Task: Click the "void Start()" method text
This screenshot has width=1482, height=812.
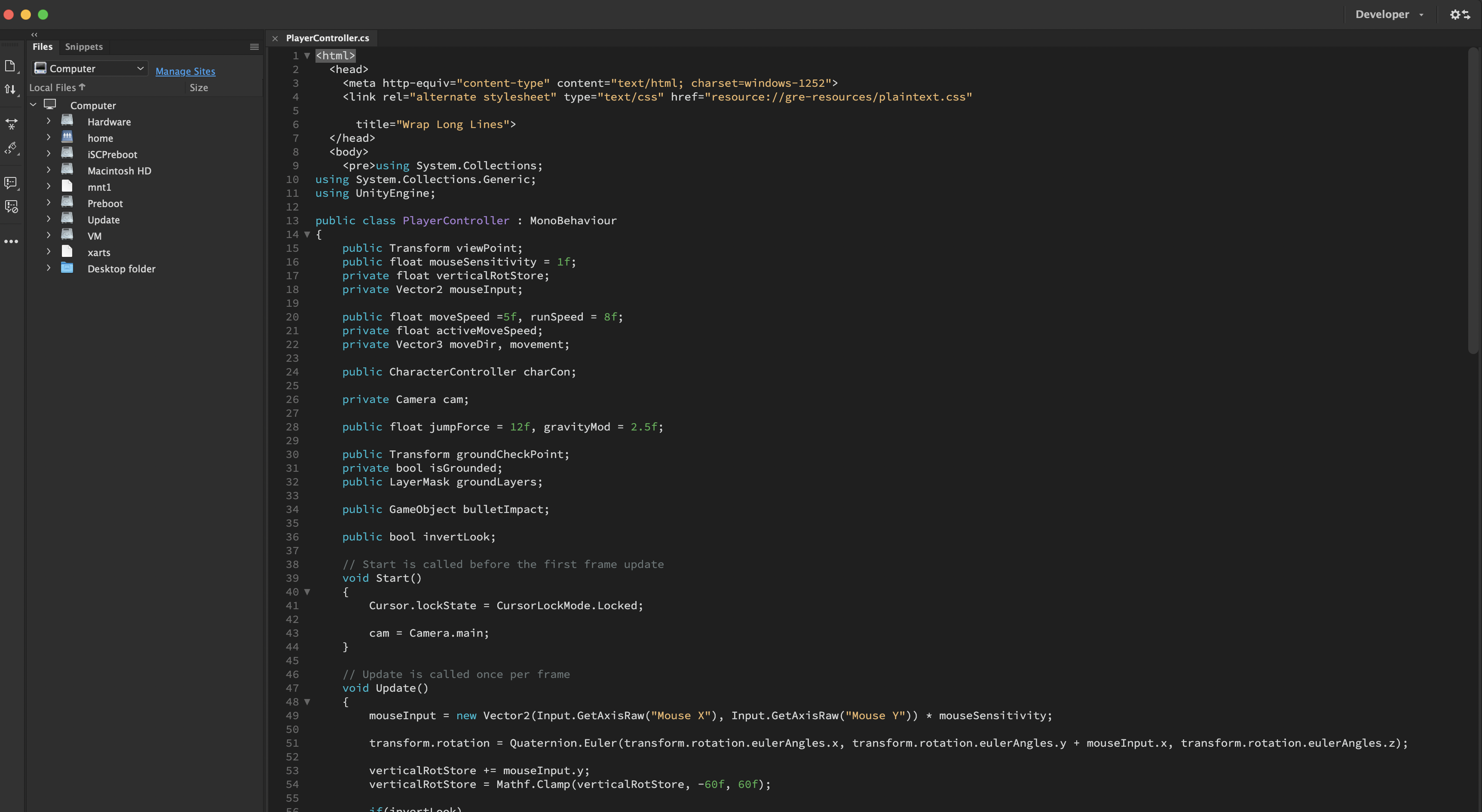Action: [382, 578]
